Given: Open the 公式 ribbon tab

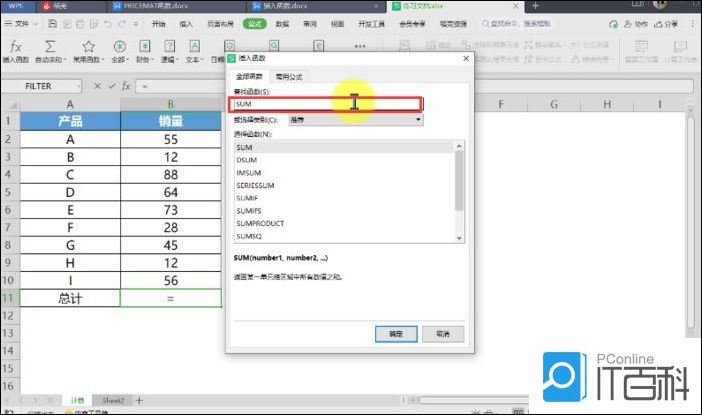Looking at the screenshot, I should coord(254,22).
